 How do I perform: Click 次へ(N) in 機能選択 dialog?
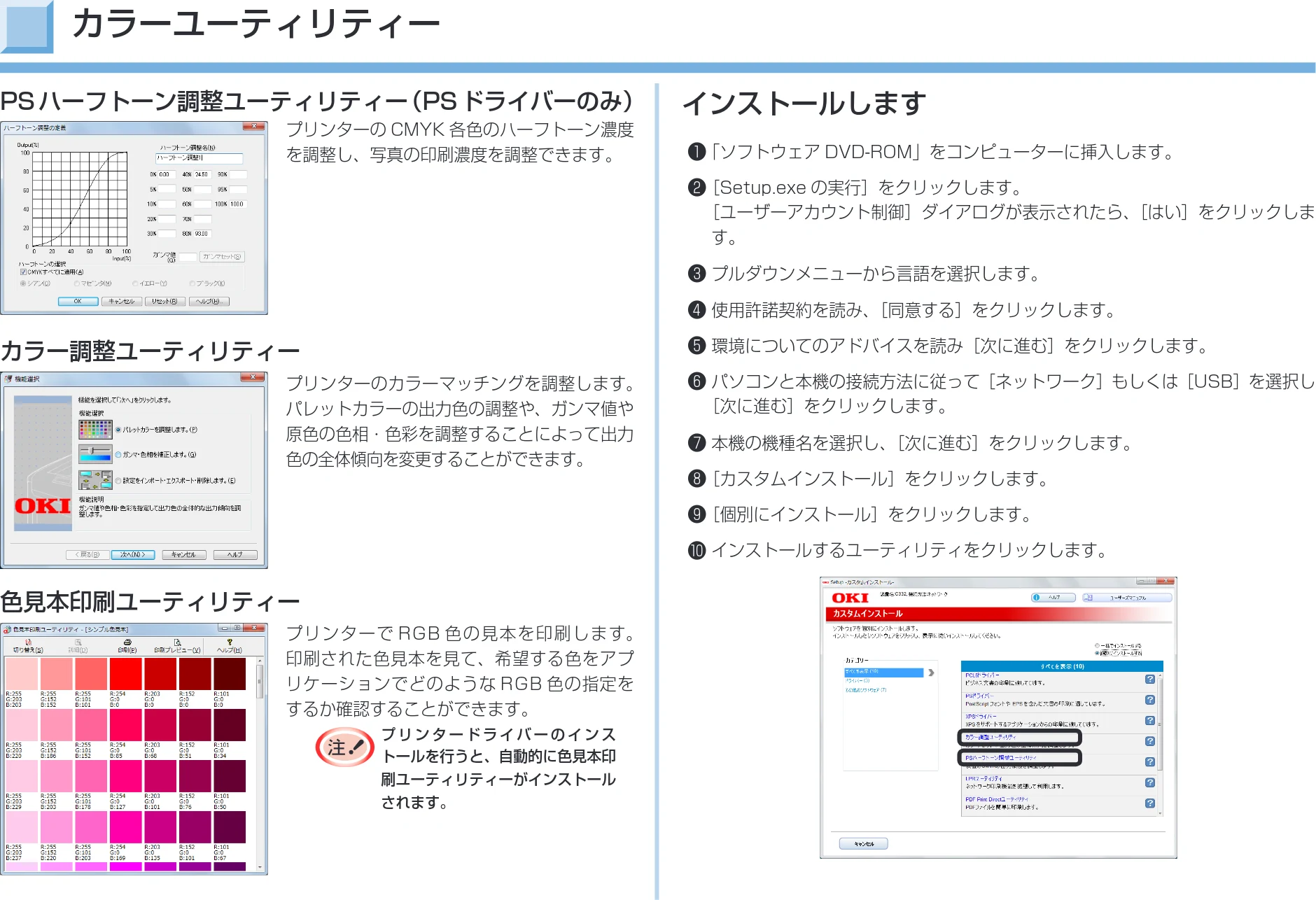(132, 554)
